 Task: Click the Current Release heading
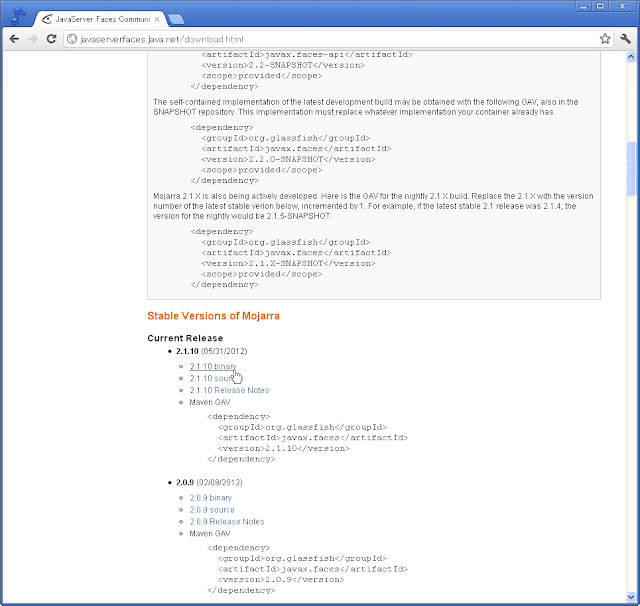pos(185,338)
